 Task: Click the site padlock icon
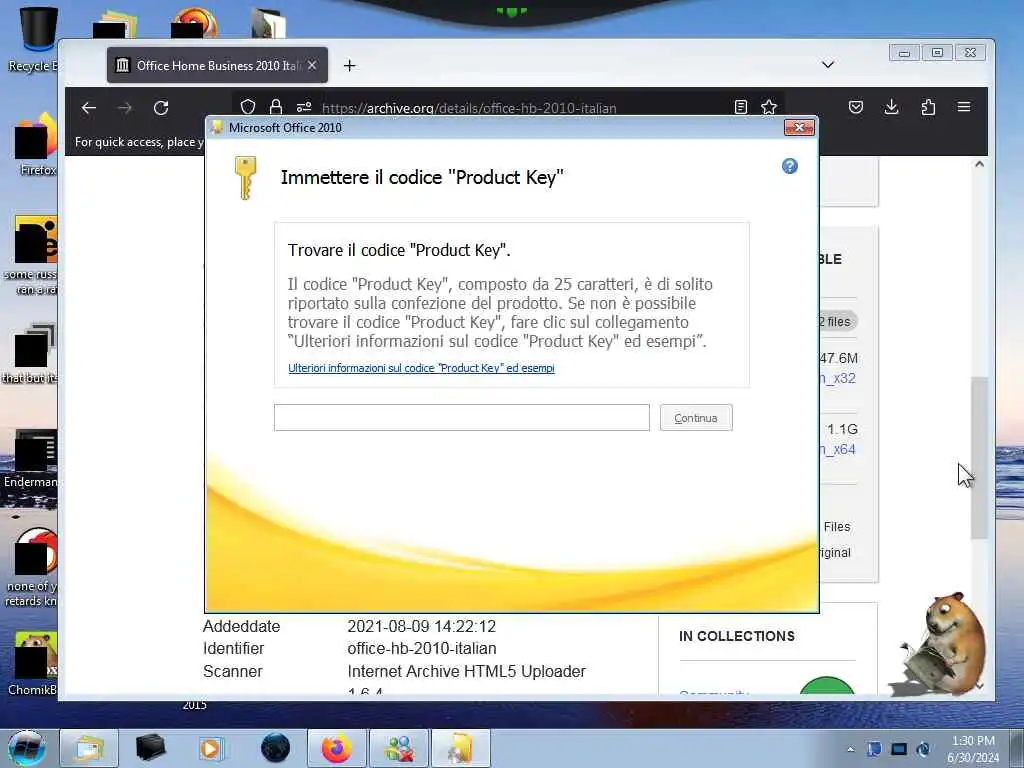[x=276, y=107]
